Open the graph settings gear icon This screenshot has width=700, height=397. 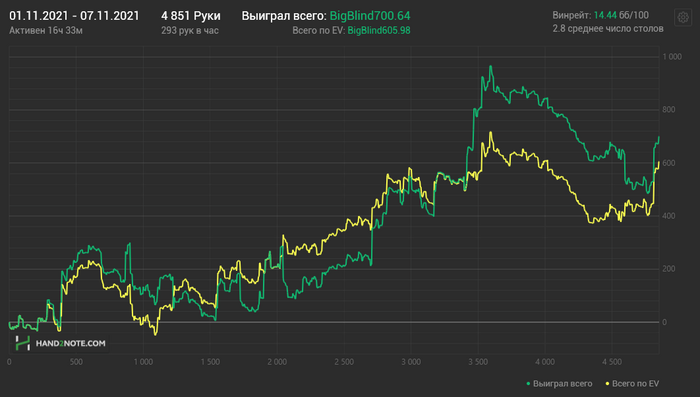(683, 18)
